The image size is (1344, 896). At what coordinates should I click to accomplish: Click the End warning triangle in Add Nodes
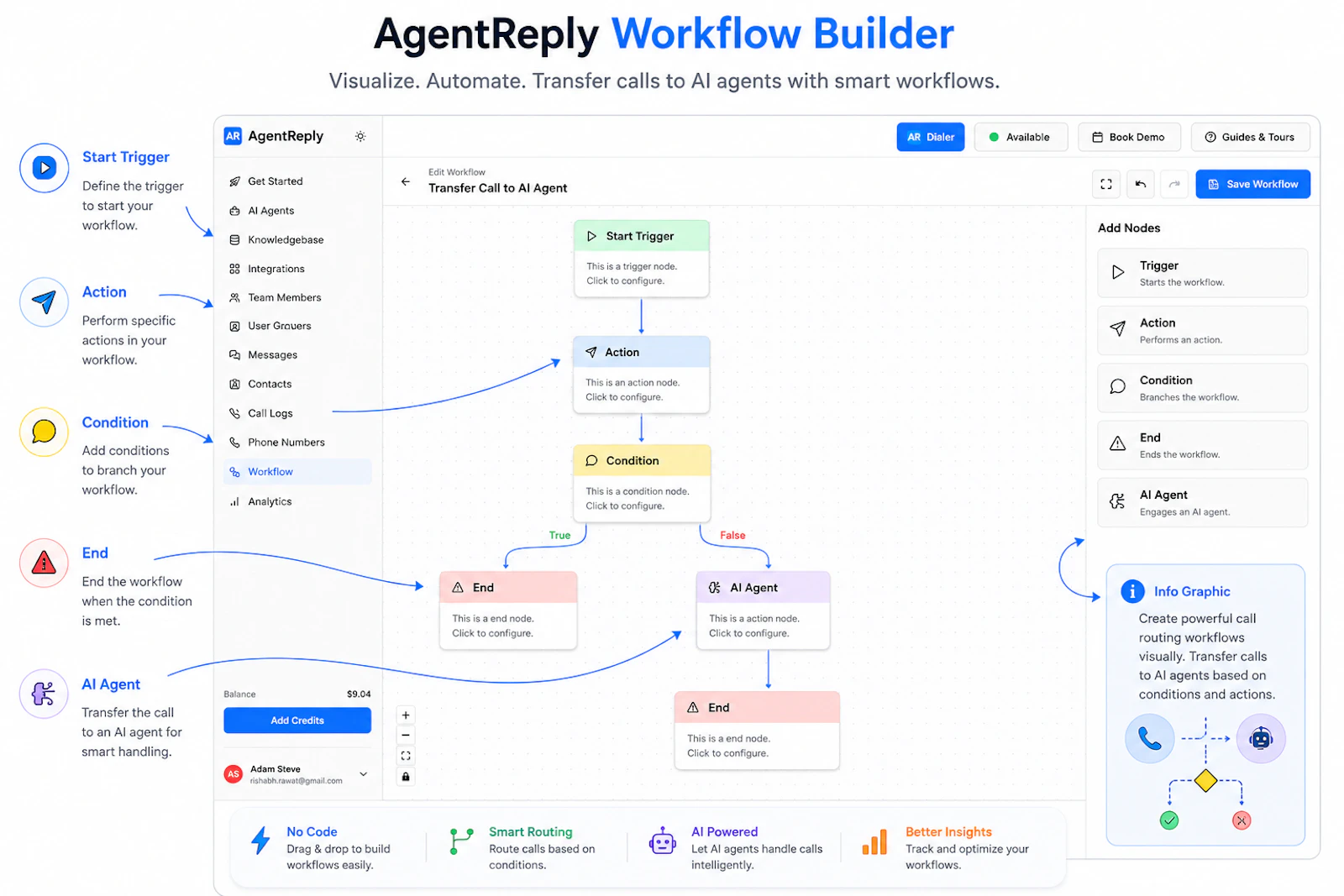click(1118, 443)
